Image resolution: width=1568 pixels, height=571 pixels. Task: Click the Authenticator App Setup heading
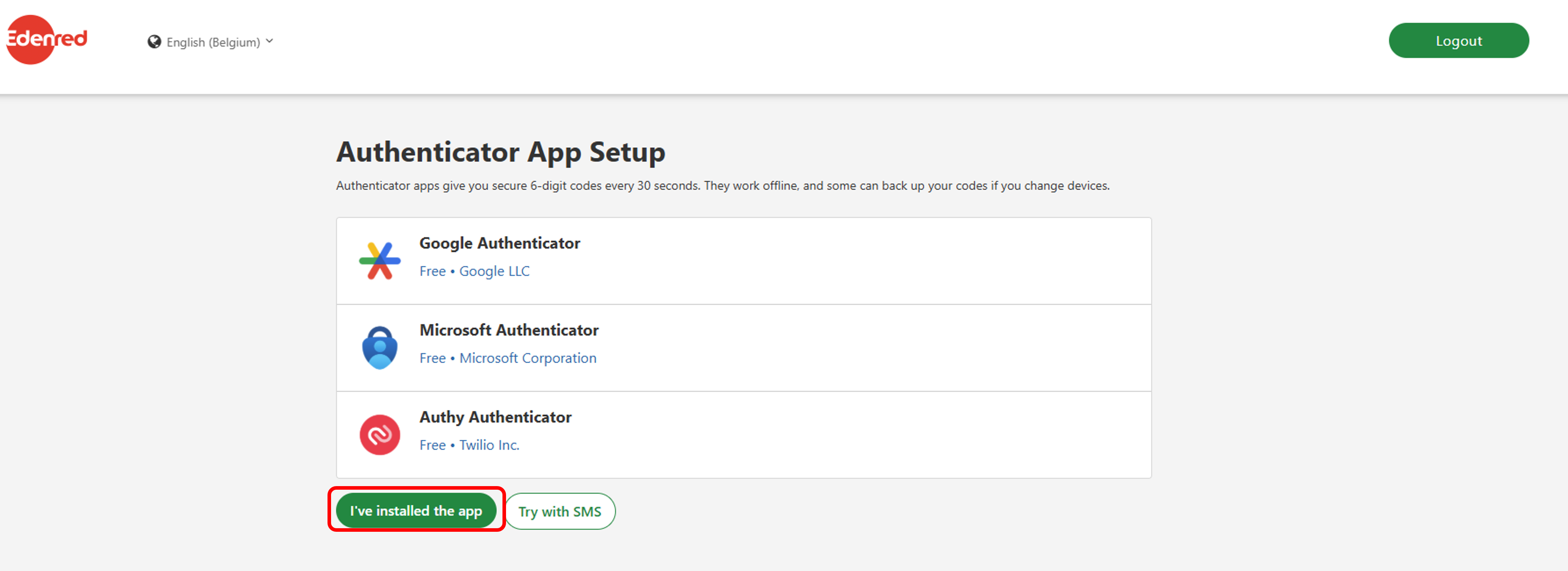(501, 152)
